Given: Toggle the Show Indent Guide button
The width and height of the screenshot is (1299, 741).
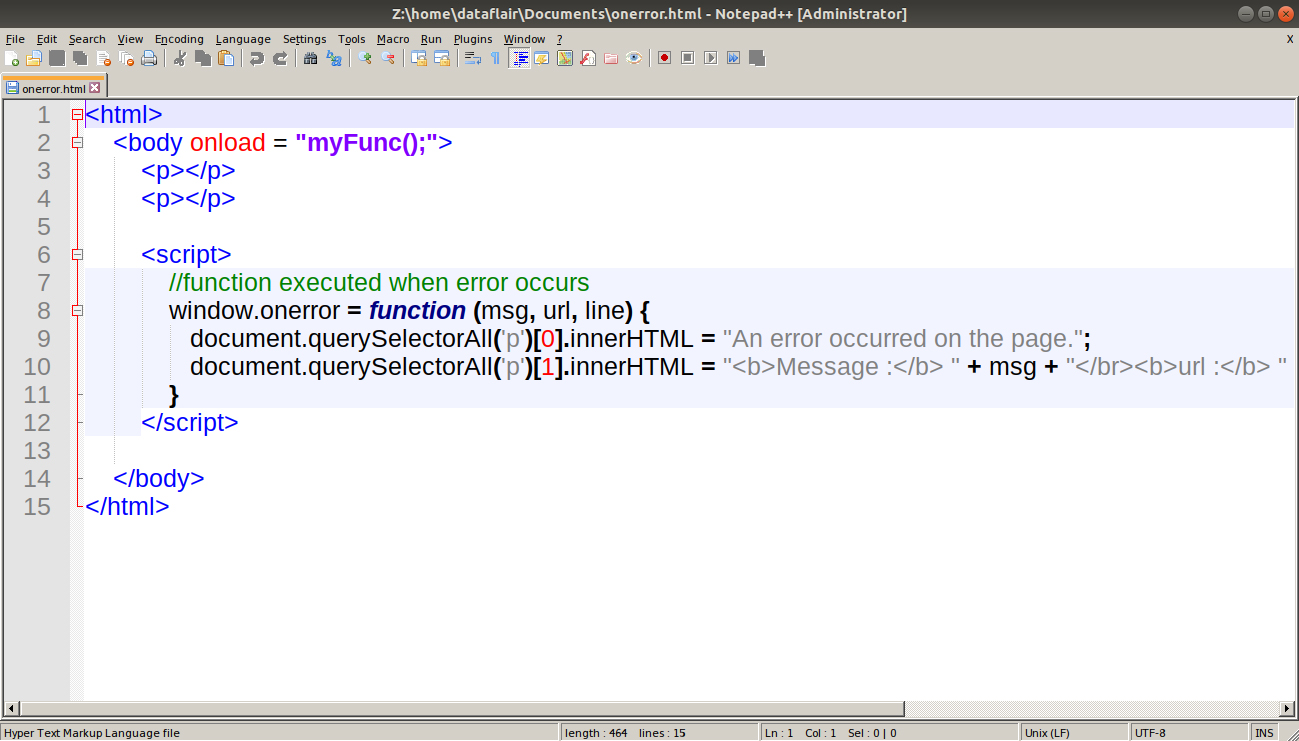Looking at the screenshot, I should point(520,58).
